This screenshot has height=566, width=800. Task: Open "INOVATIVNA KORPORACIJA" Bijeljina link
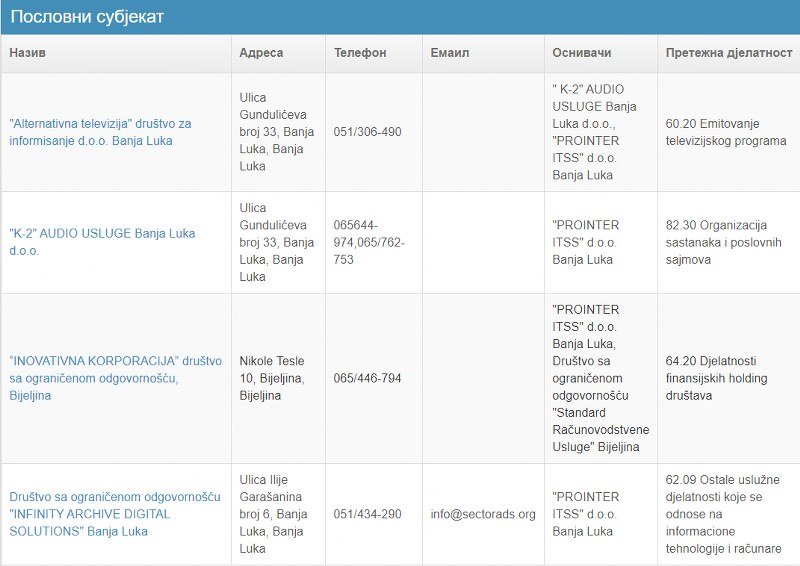[116, 378]
